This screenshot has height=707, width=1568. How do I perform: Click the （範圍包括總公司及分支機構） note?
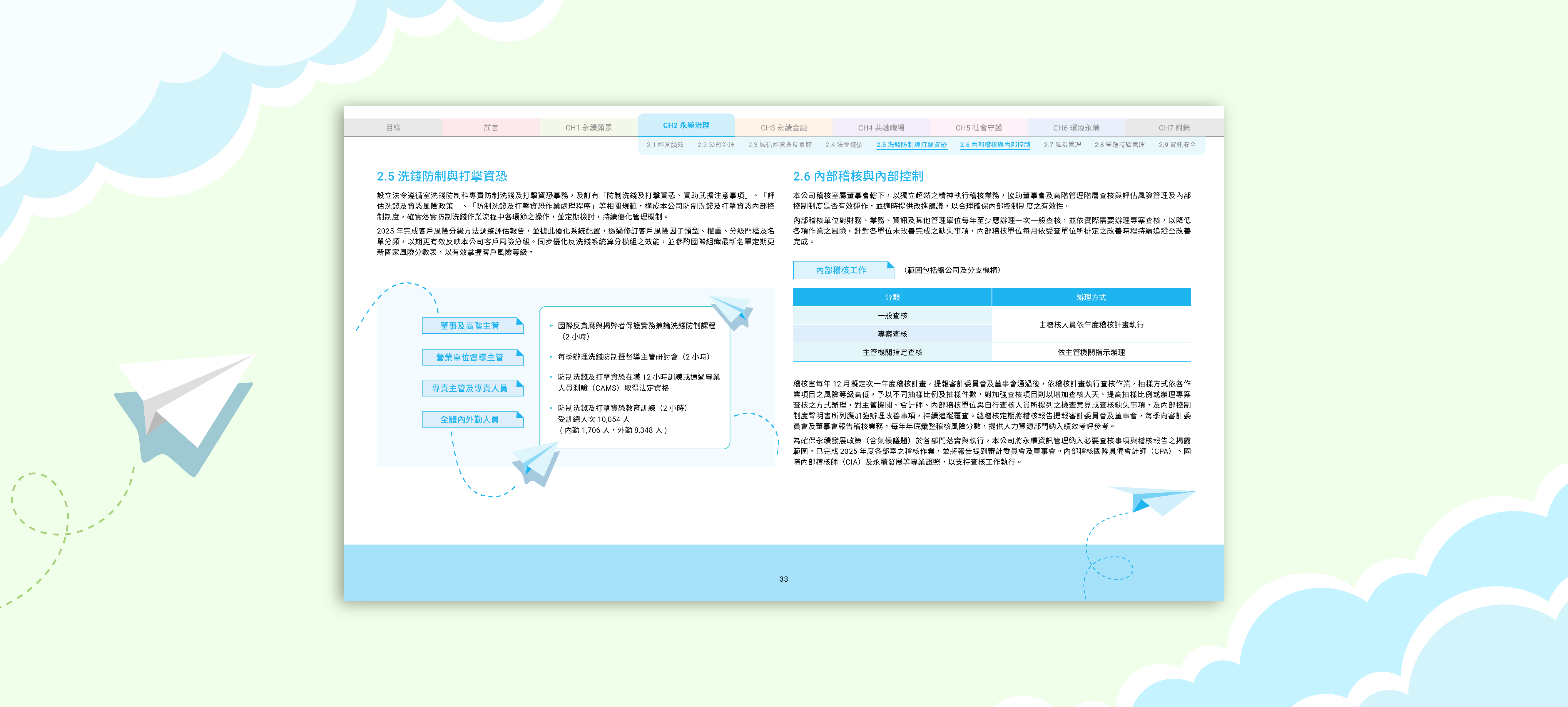tap(952, 270)
